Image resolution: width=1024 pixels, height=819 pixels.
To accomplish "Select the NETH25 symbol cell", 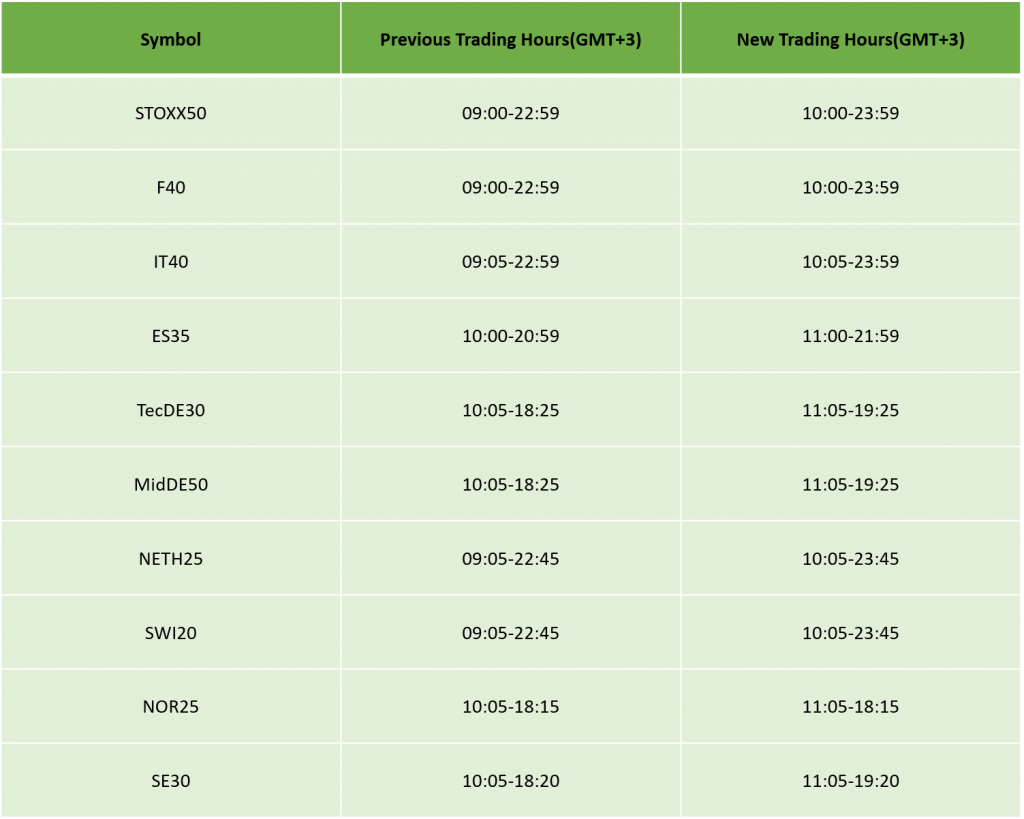I will point(170,558).
